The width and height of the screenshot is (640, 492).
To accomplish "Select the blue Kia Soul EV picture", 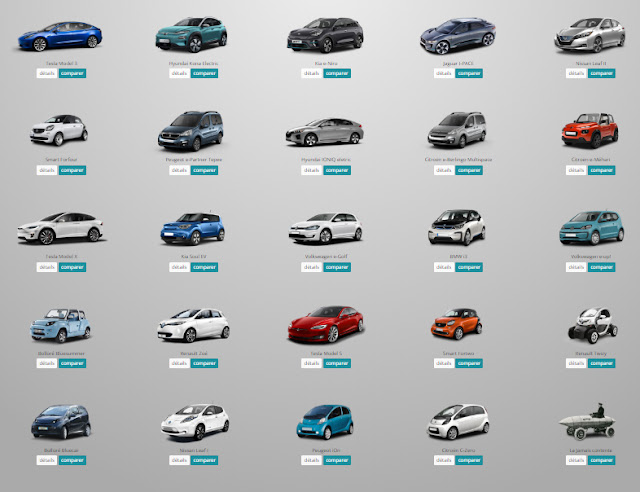I will click(x=192, y=229).
